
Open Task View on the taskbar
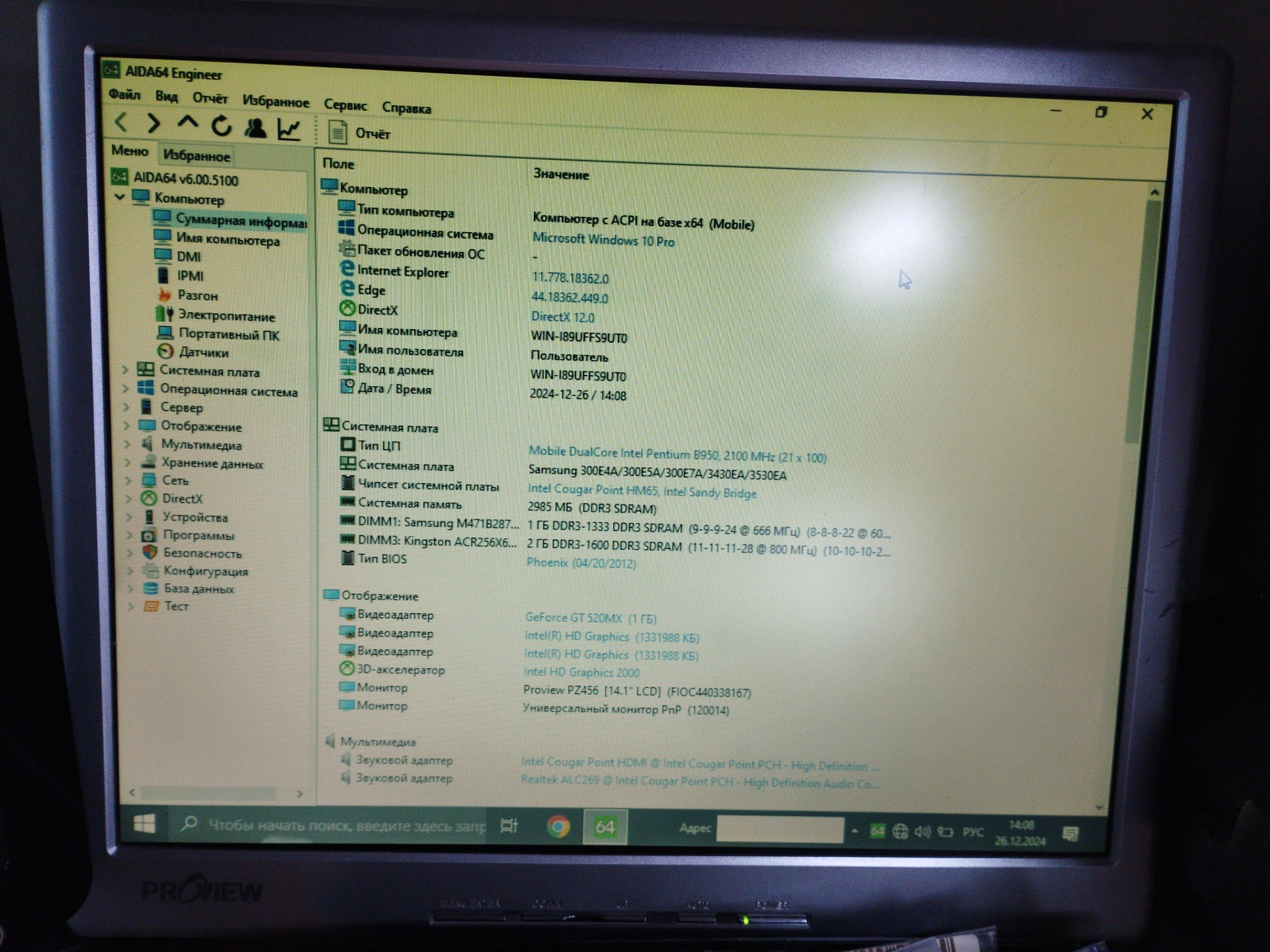coord(509,826)
